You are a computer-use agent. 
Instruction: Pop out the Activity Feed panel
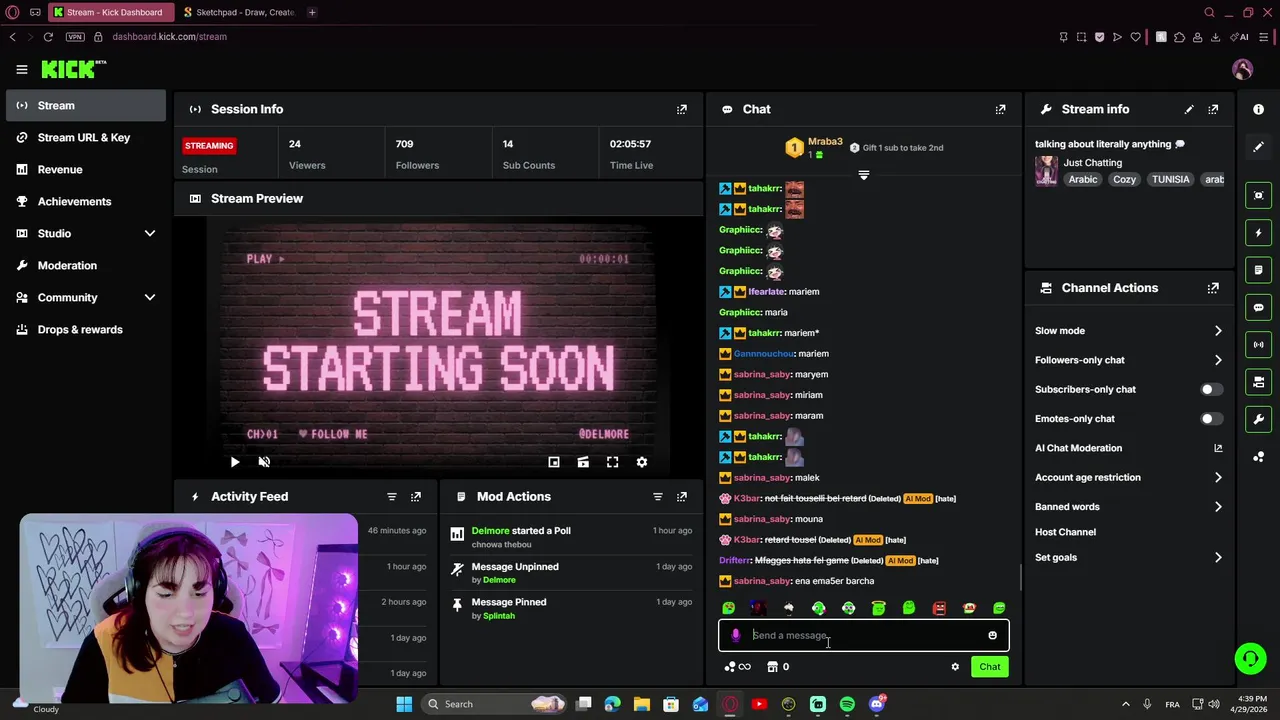(x=416, y=497)
